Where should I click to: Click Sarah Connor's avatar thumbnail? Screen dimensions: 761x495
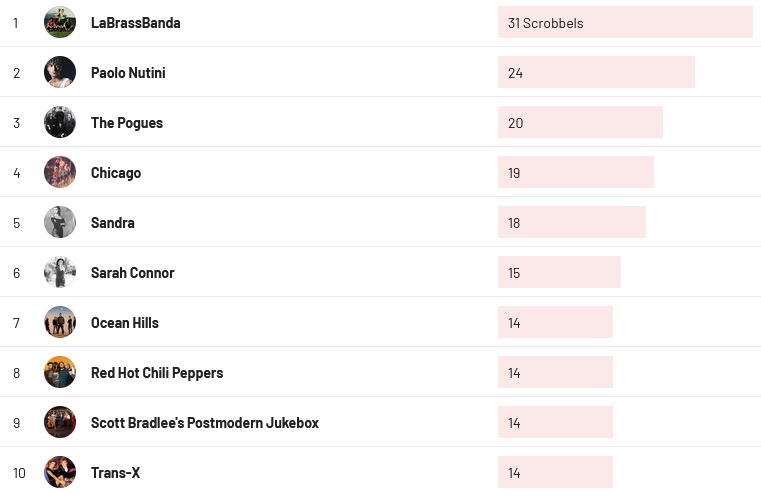[x=60, y=272]
